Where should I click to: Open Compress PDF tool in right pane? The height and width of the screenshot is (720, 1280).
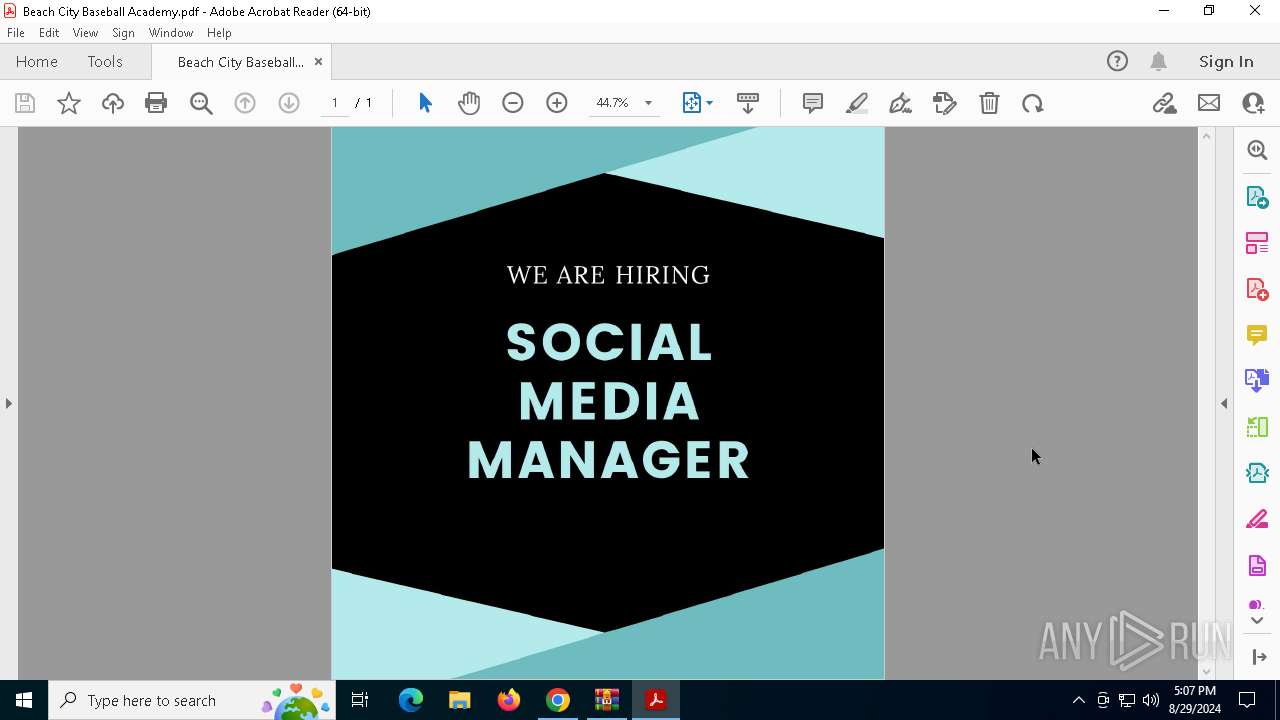[x=1257, y=473]
